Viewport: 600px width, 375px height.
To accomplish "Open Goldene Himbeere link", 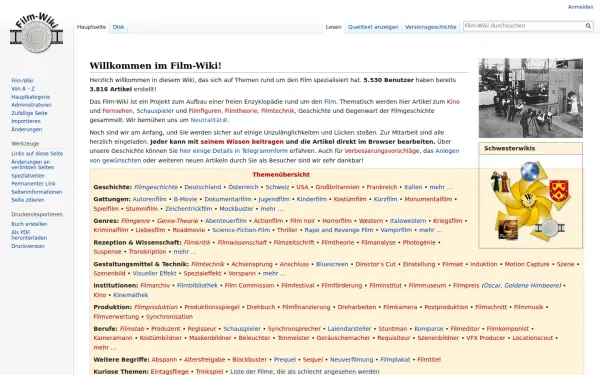I will (x=532, y=285).
